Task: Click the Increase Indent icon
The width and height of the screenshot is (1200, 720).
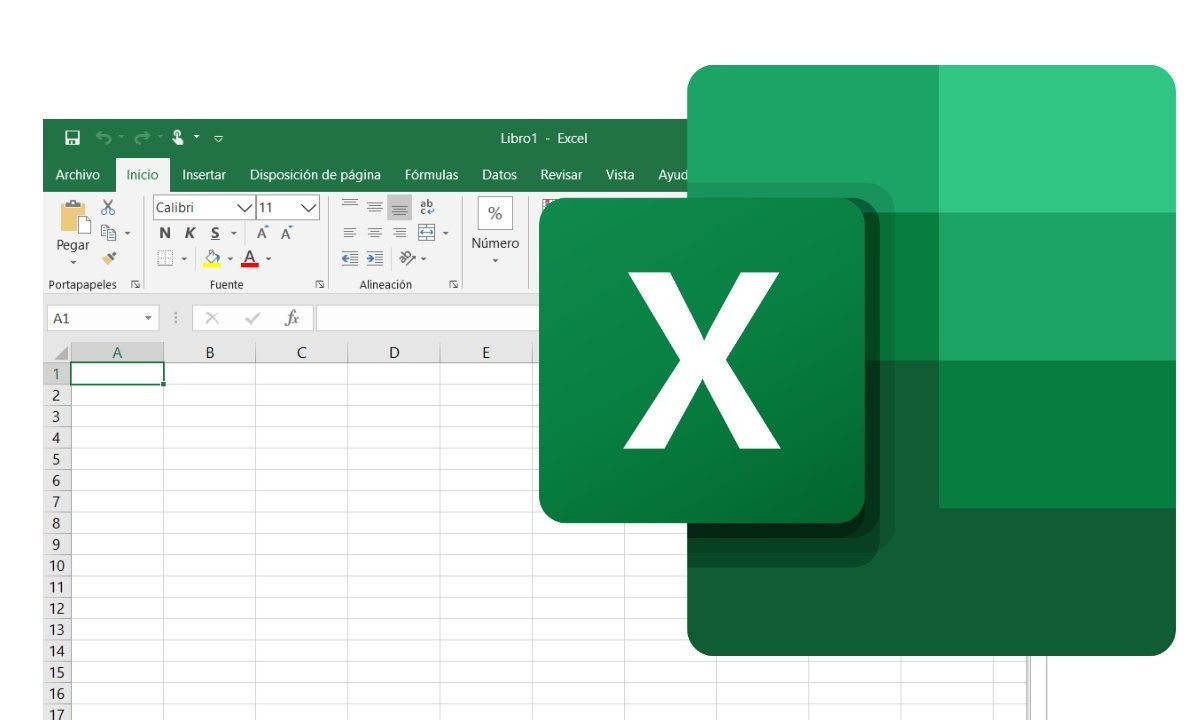Action: 375,258
